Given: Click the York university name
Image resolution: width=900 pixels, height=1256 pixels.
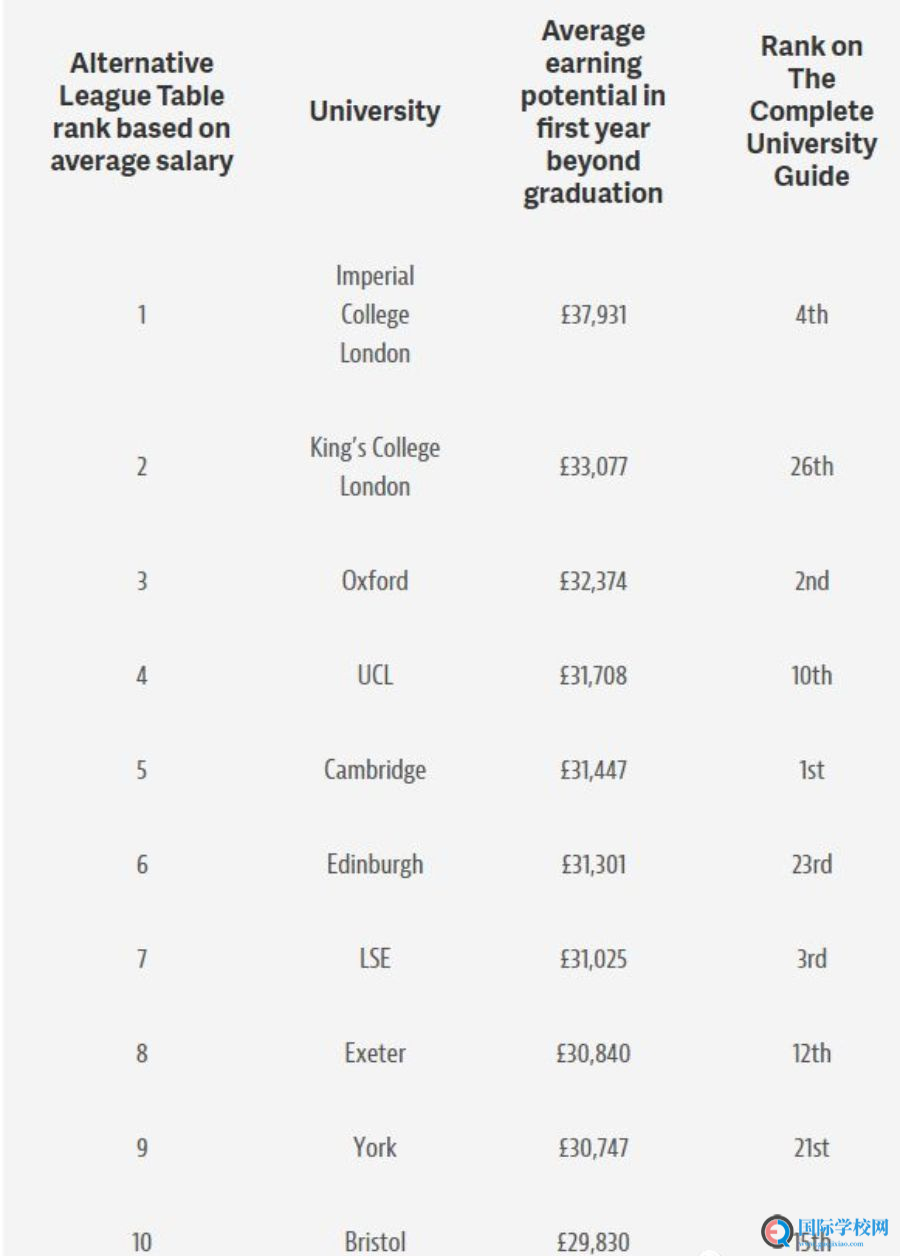Looking at the screenshot, I should click(x=375, y=1147).
